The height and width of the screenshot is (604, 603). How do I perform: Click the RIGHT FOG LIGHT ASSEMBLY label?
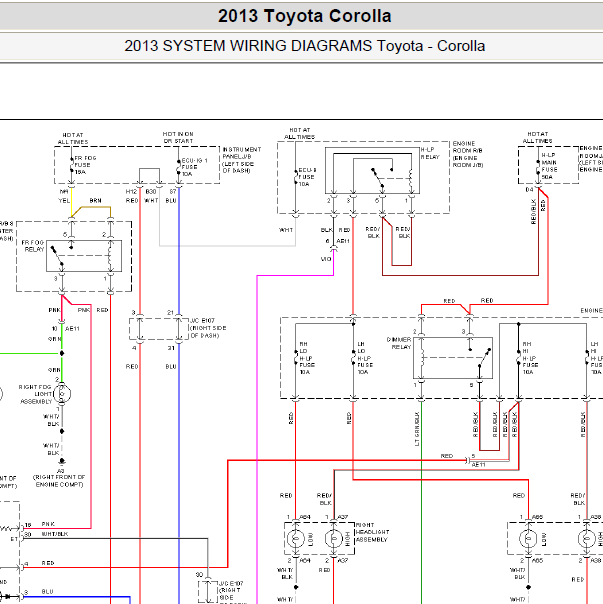35,394
